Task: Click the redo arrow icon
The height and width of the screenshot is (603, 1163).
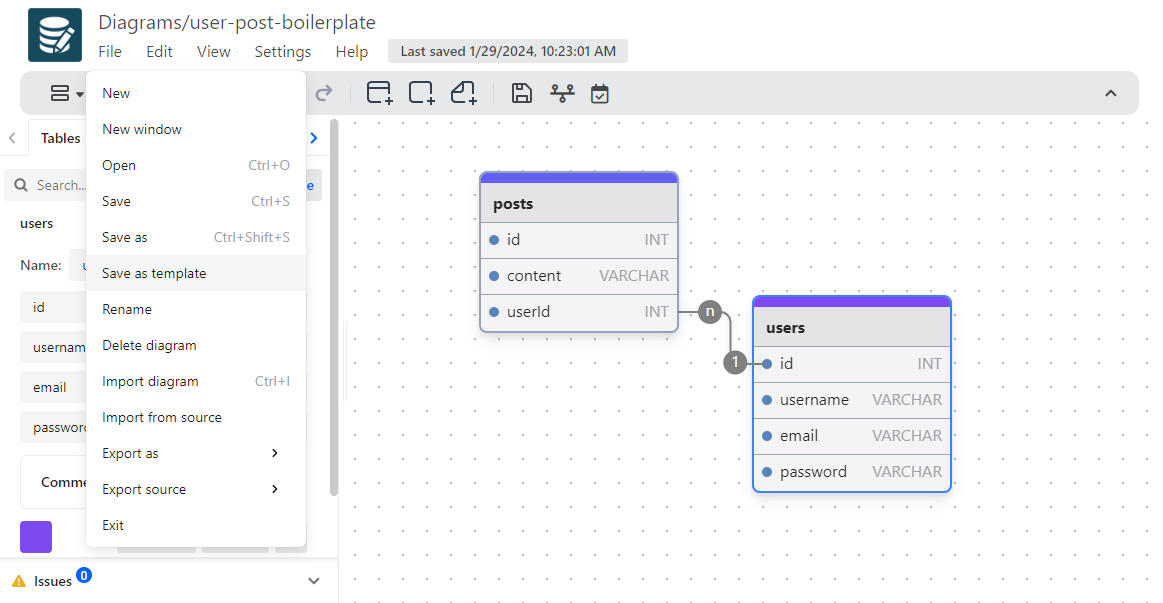Action: (x=323, y=92)
